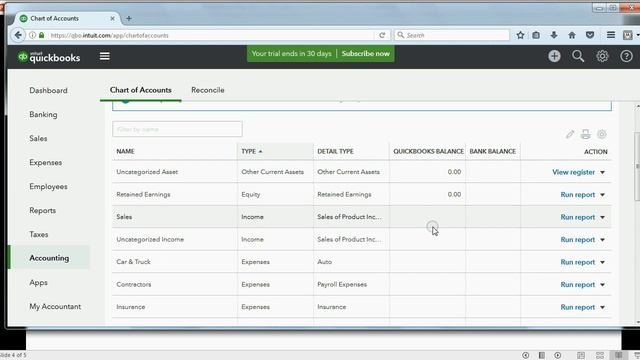Click the pencil edit icon above table
640x360 pixels.
(x=570, y=134)
